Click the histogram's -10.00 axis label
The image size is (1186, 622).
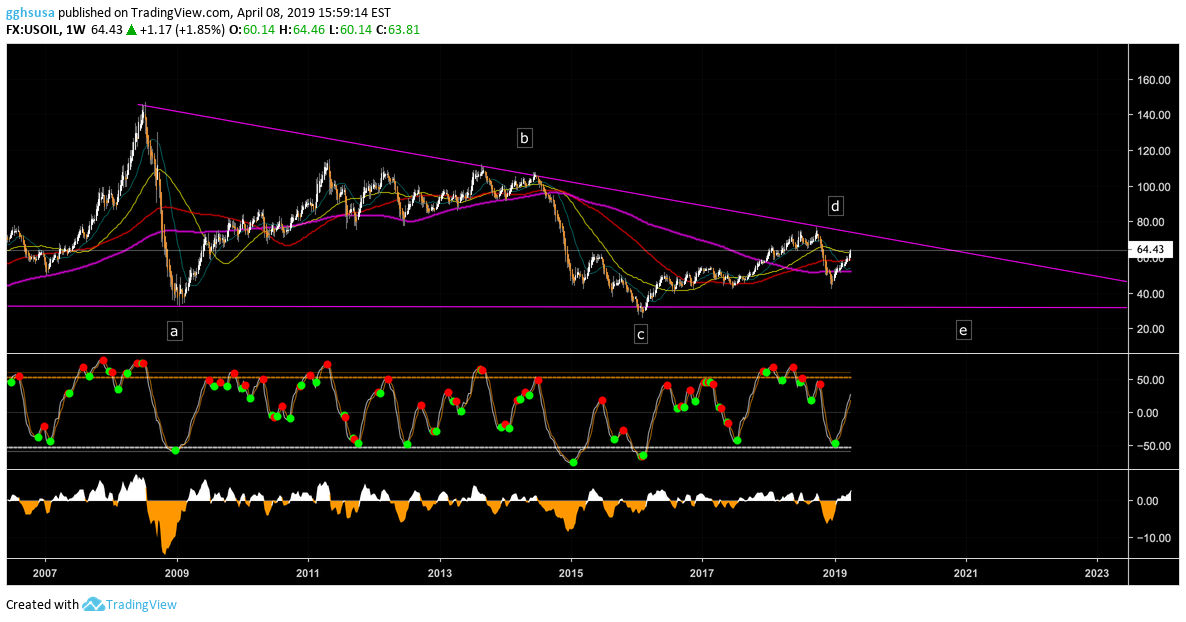[x=1153, y=538]
